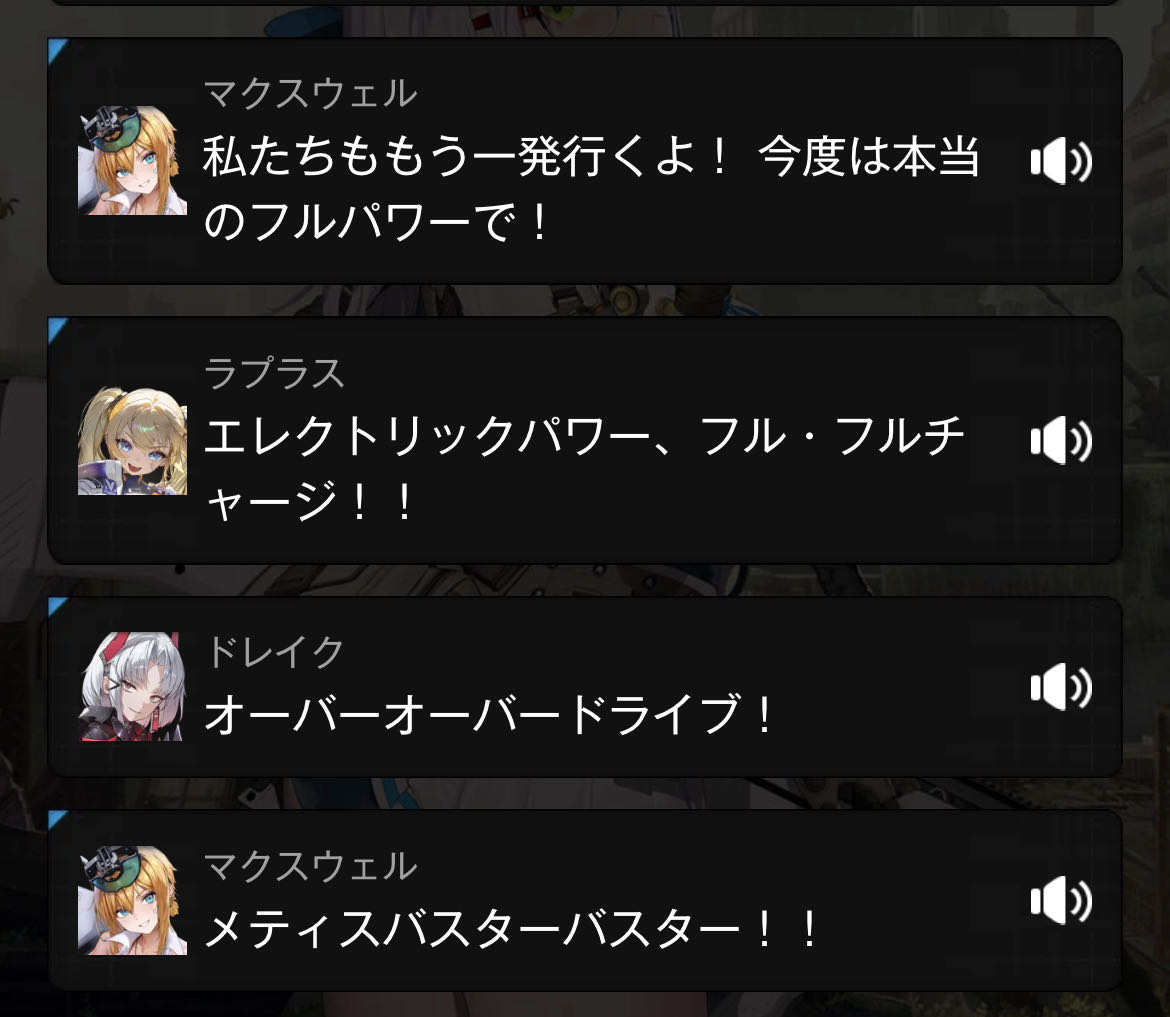Click ドレイク's silver-haired avatar
Screen dimensions: 1170x1017
pyautogui.click(x=132, y=686)
